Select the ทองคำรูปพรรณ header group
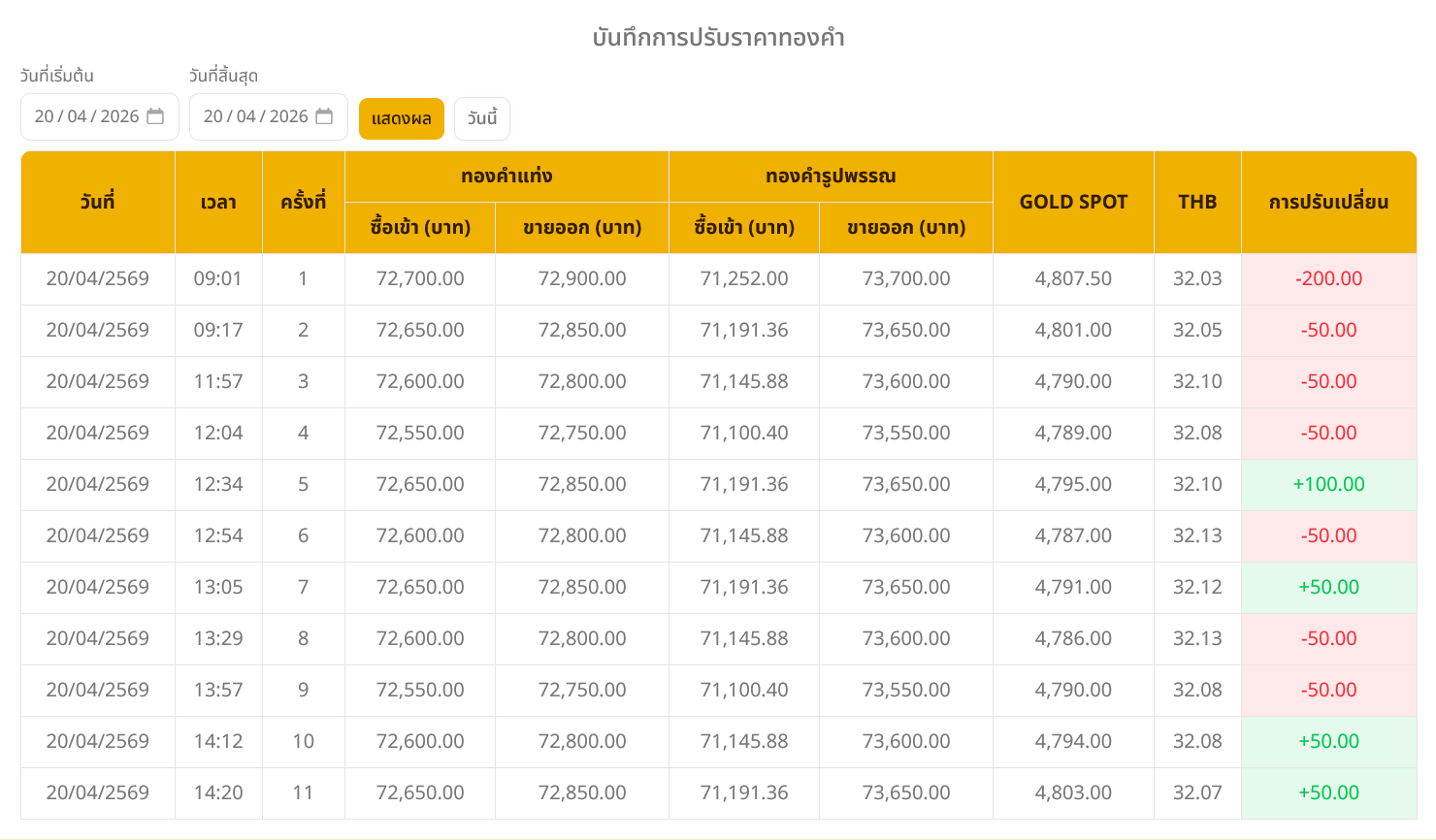The image size is (1436, 840). click(x=831, y=177)
